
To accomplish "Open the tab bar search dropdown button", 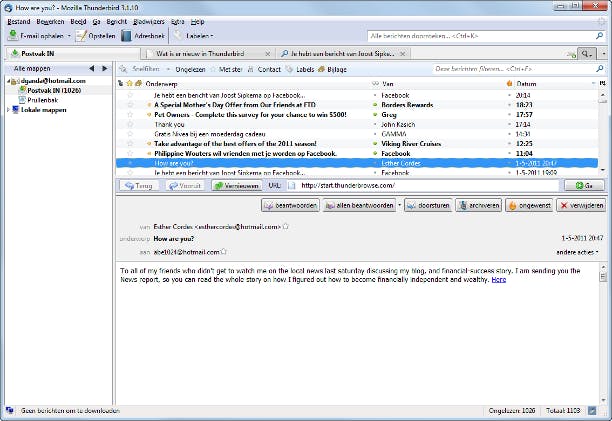I will [586, 54].
